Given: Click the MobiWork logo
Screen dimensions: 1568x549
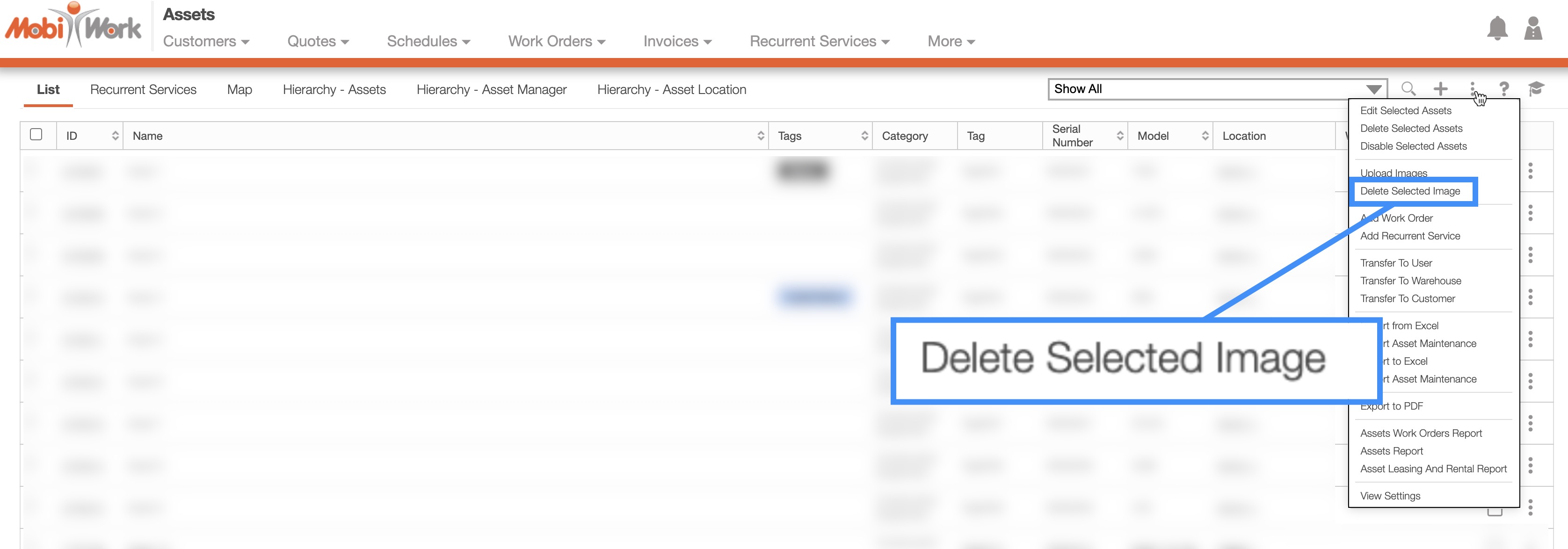Looking at the screenshot, I should (x=73, y=26).
